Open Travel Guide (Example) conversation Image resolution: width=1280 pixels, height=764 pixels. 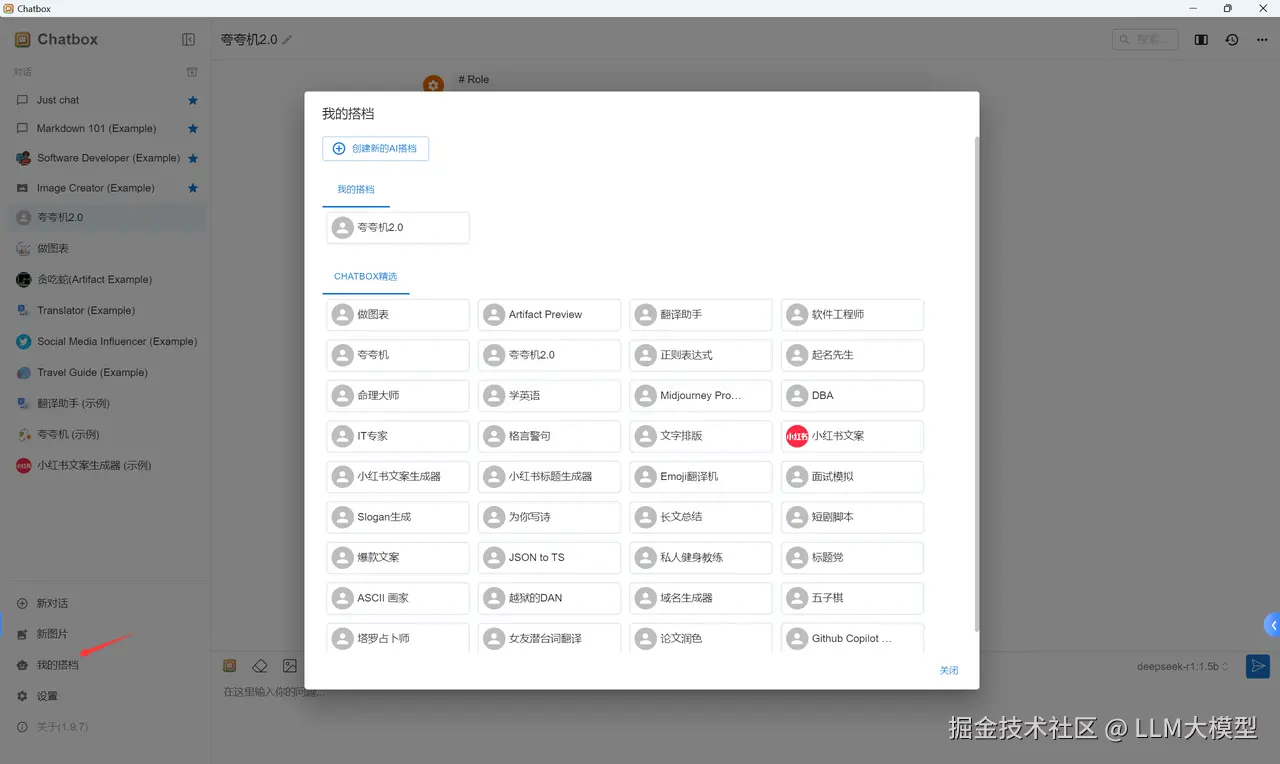pos(106,372)
